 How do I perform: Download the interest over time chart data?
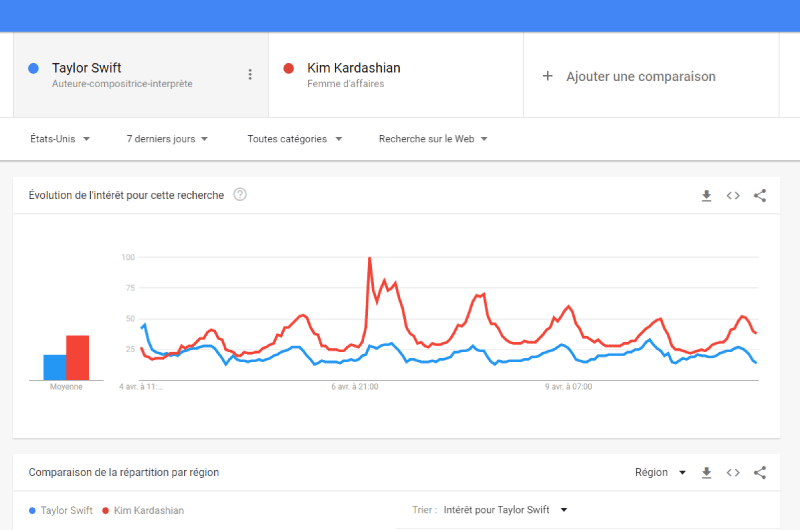pos(706,196)
